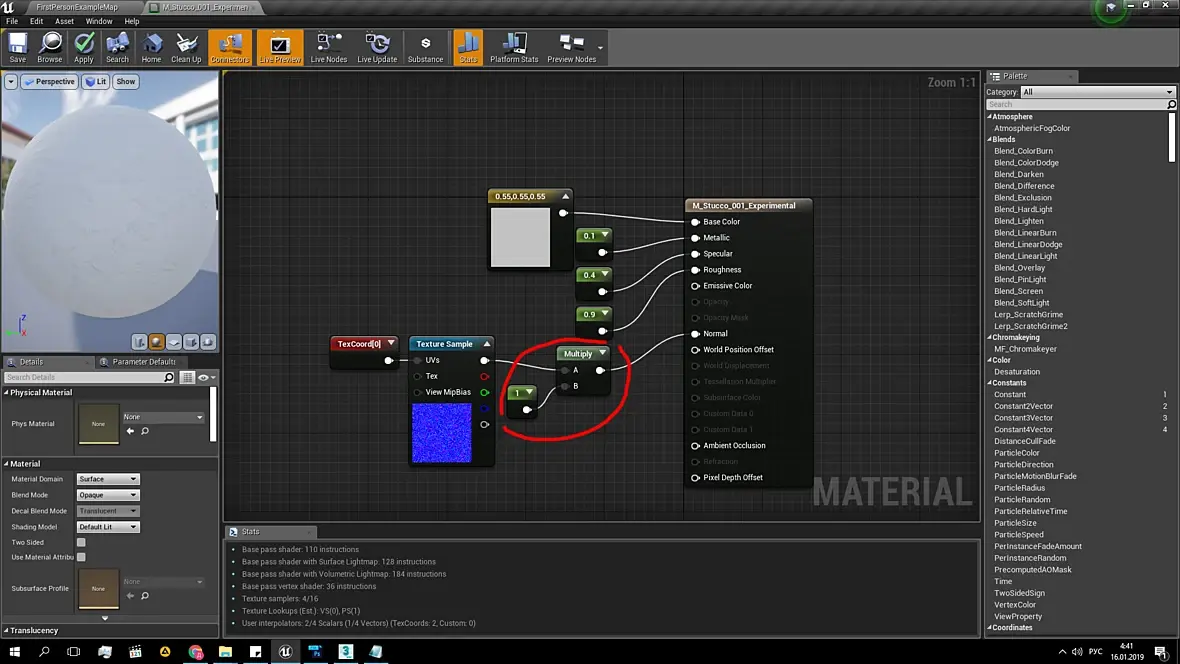Open the Asset menu
This screenshot has width=1180, height=664.
pos(64,21)
